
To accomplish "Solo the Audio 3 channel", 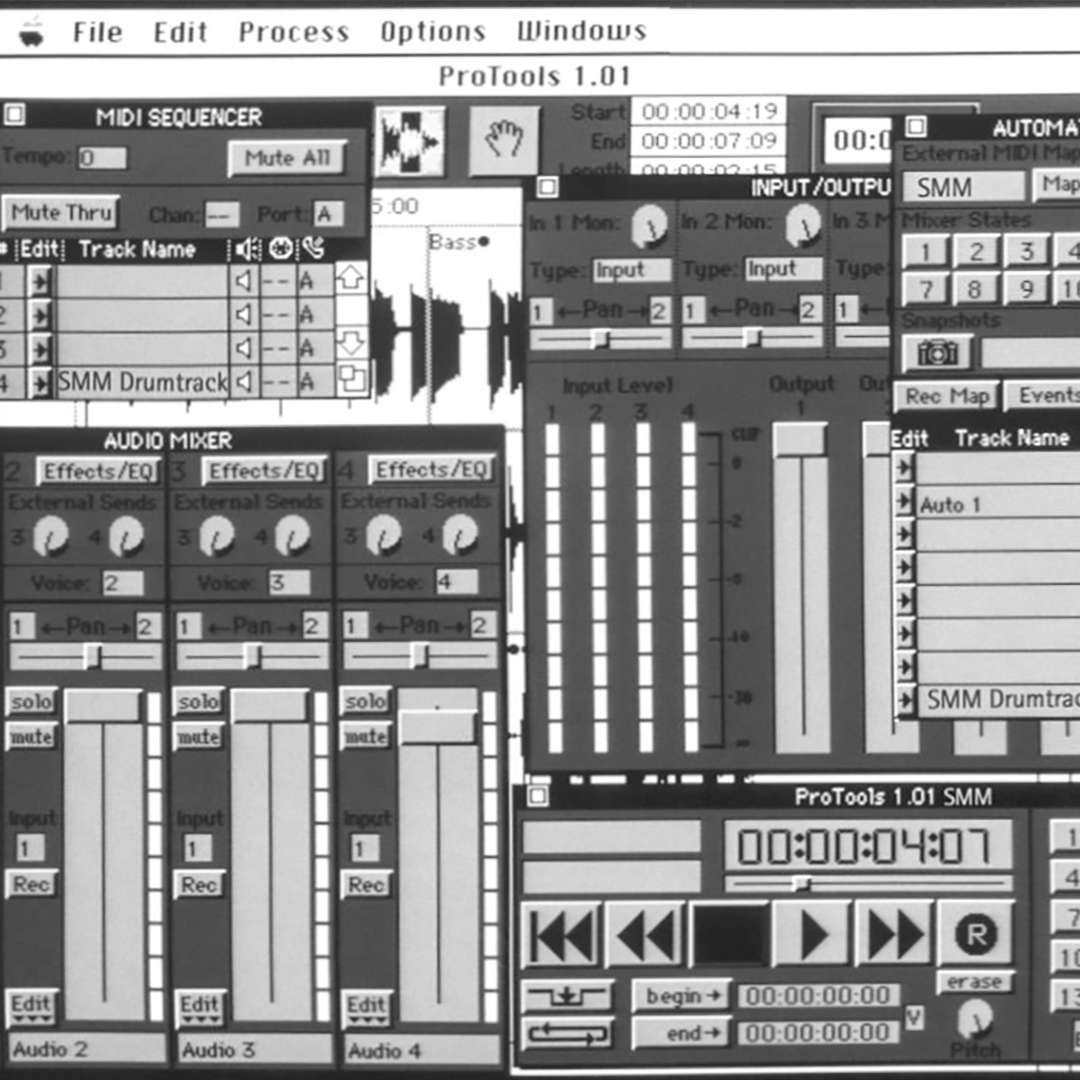I will point(198,701).
